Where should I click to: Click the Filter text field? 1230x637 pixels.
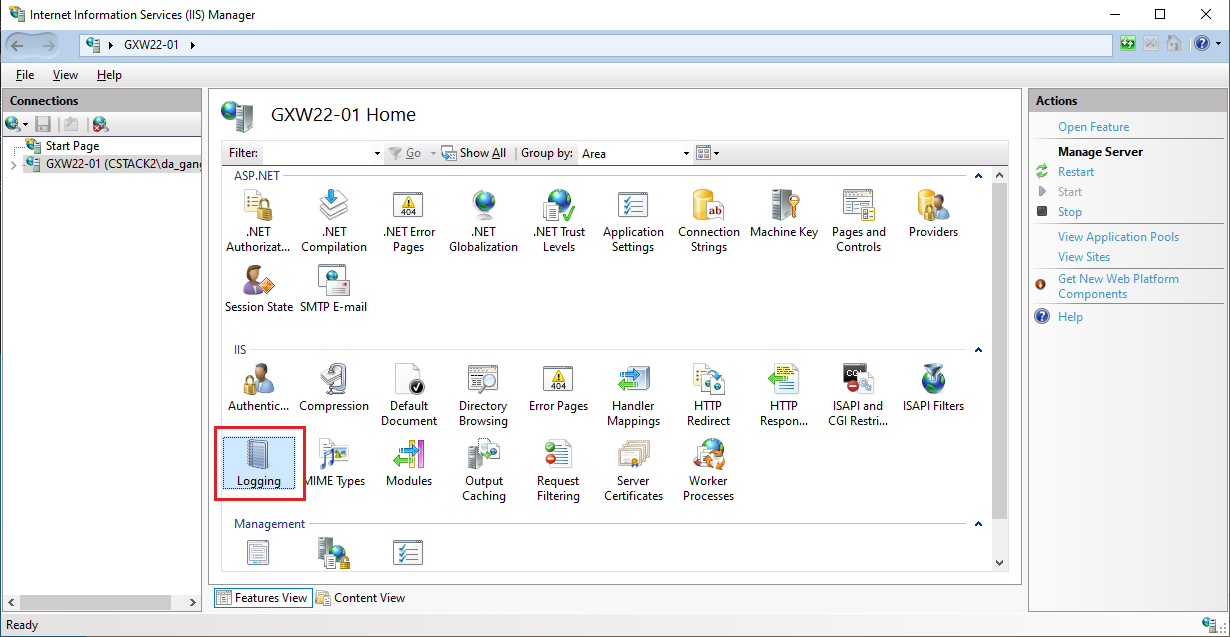click(317, 153)
